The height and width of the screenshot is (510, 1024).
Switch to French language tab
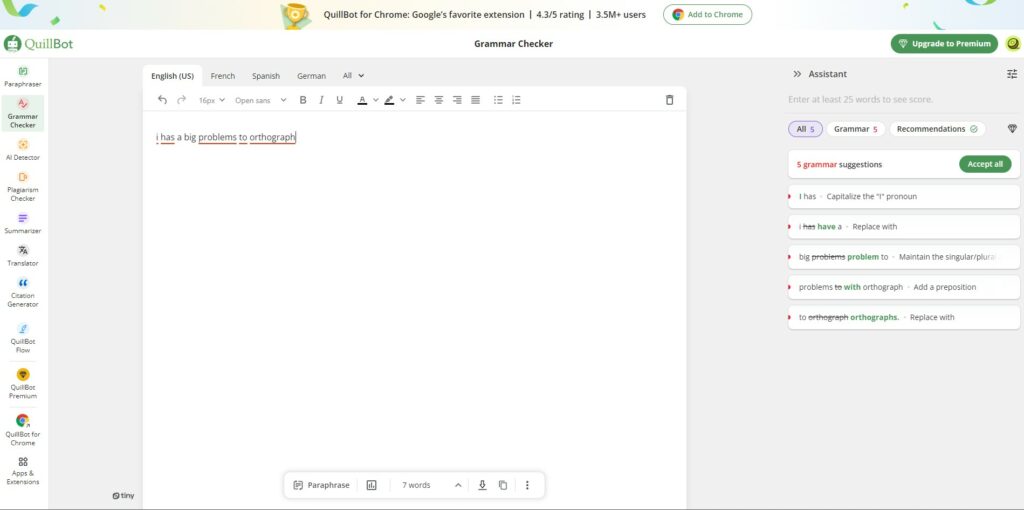pos(223,76)
